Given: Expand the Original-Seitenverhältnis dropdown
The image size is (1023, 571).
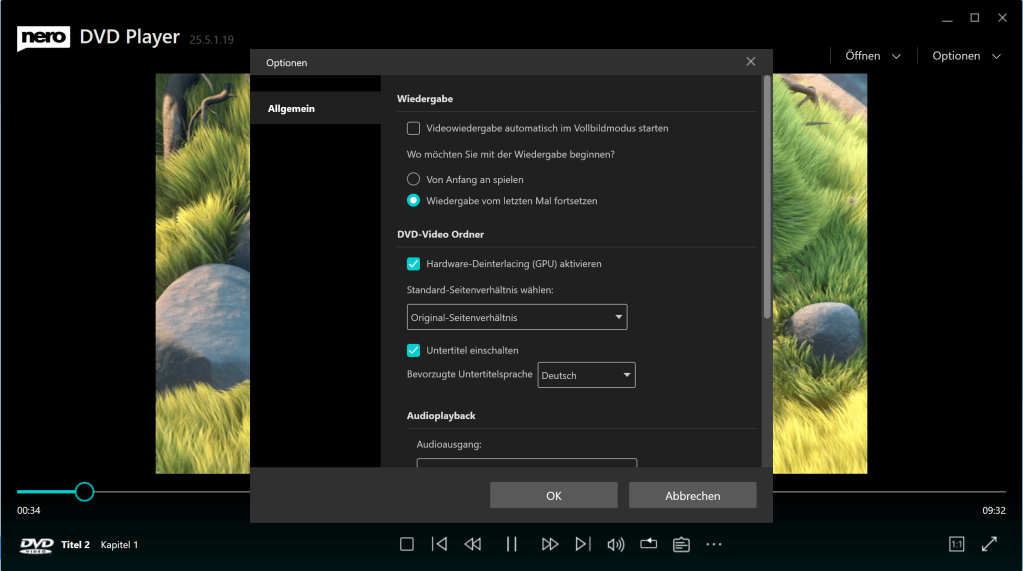Looking at the screenshot, I should click(x=517, y=318).
